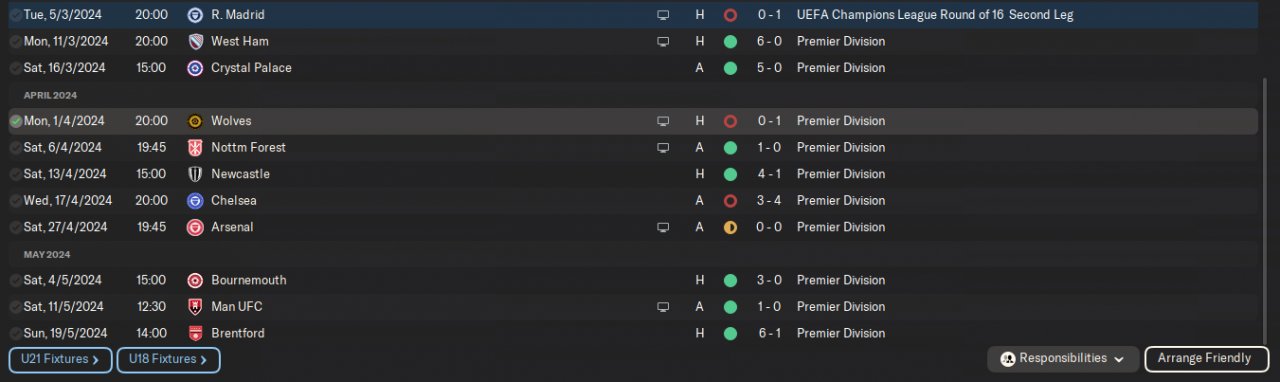Click the R. Madrid club badge icon
The image size is (1280, 382).
(195, 15)
